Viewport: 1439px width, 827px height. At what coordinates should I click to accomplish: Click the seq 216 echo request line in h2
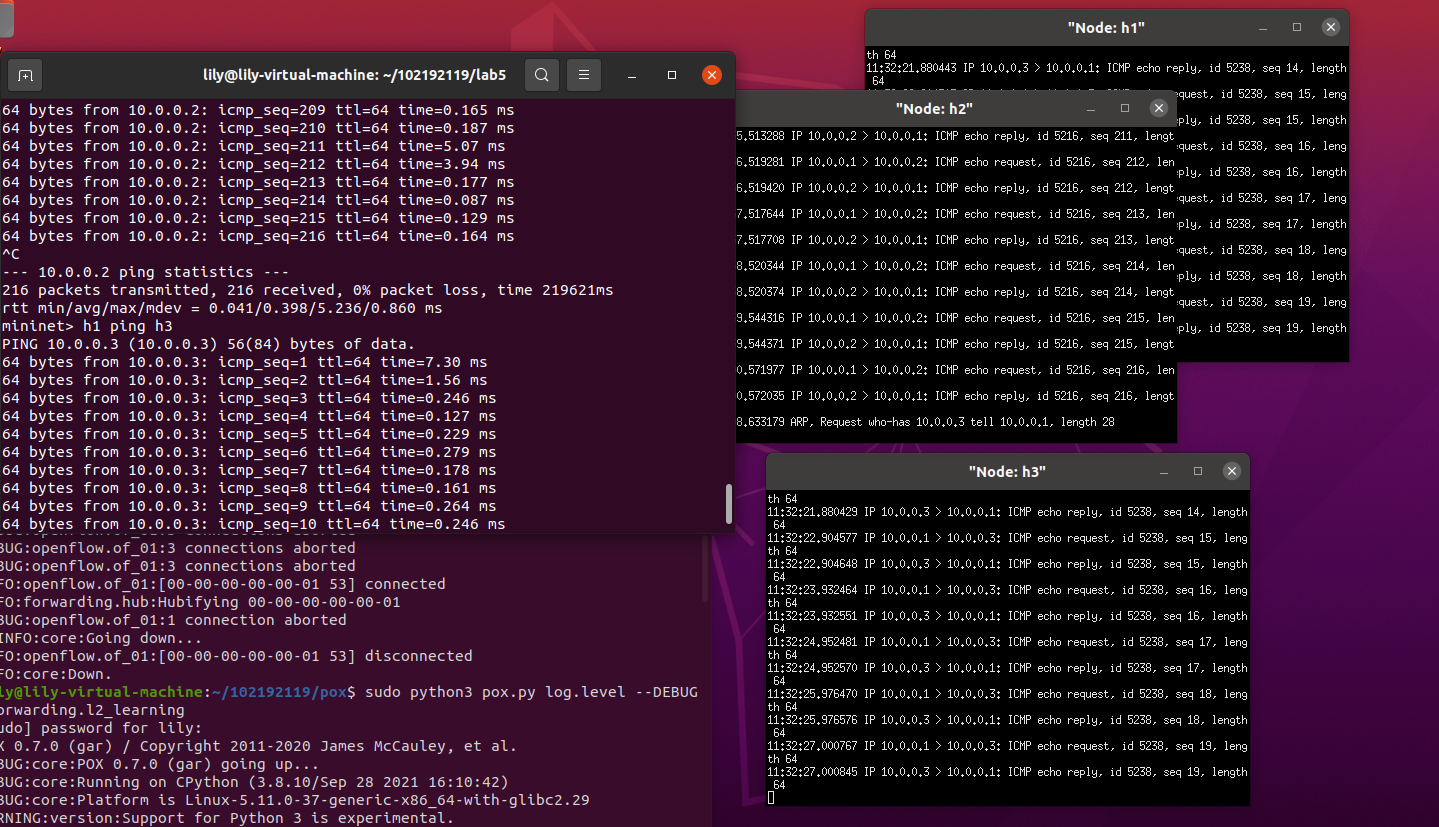(955, 370)
